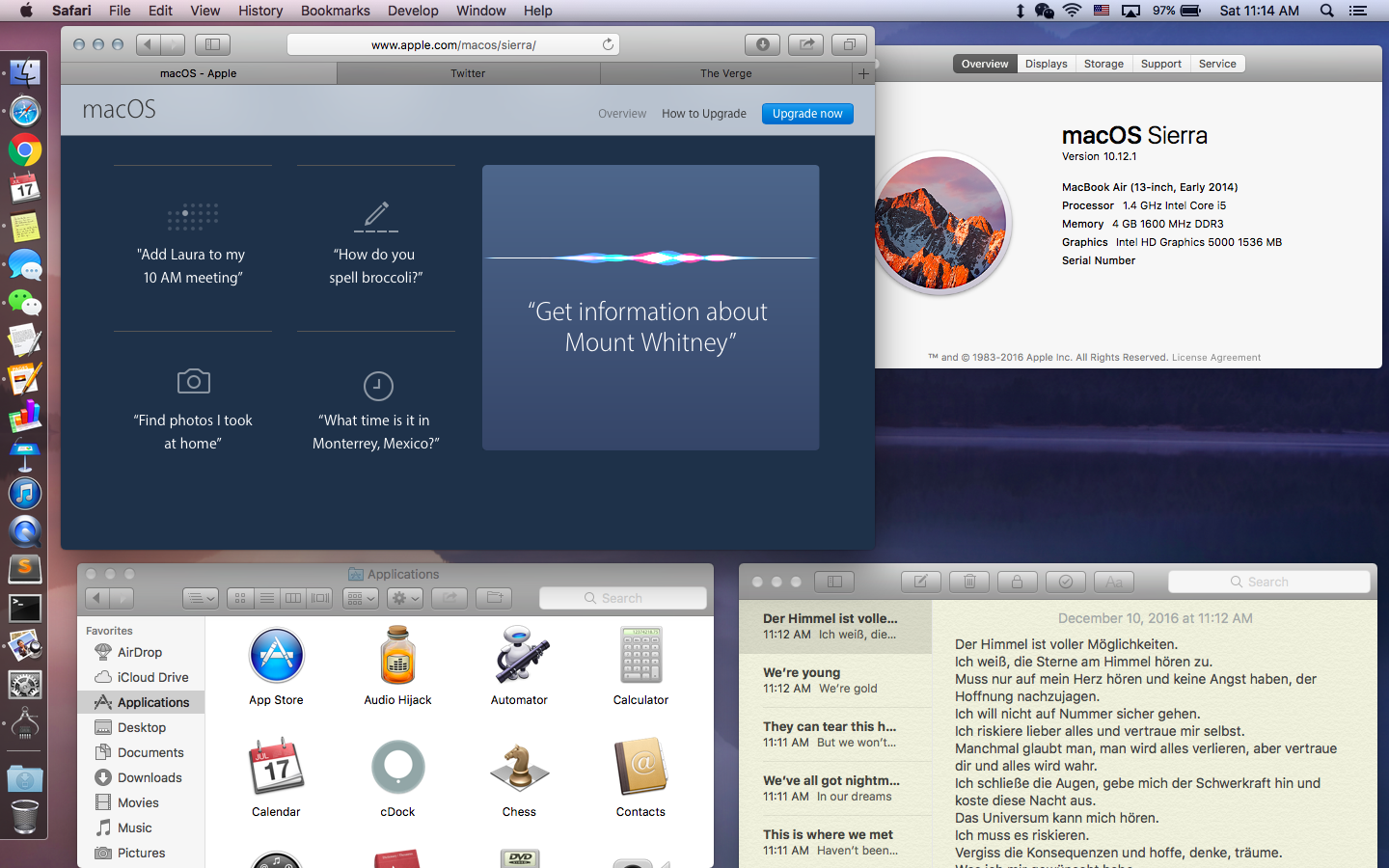
Task: Open the License Agreement link
Action: point(1216,358)
